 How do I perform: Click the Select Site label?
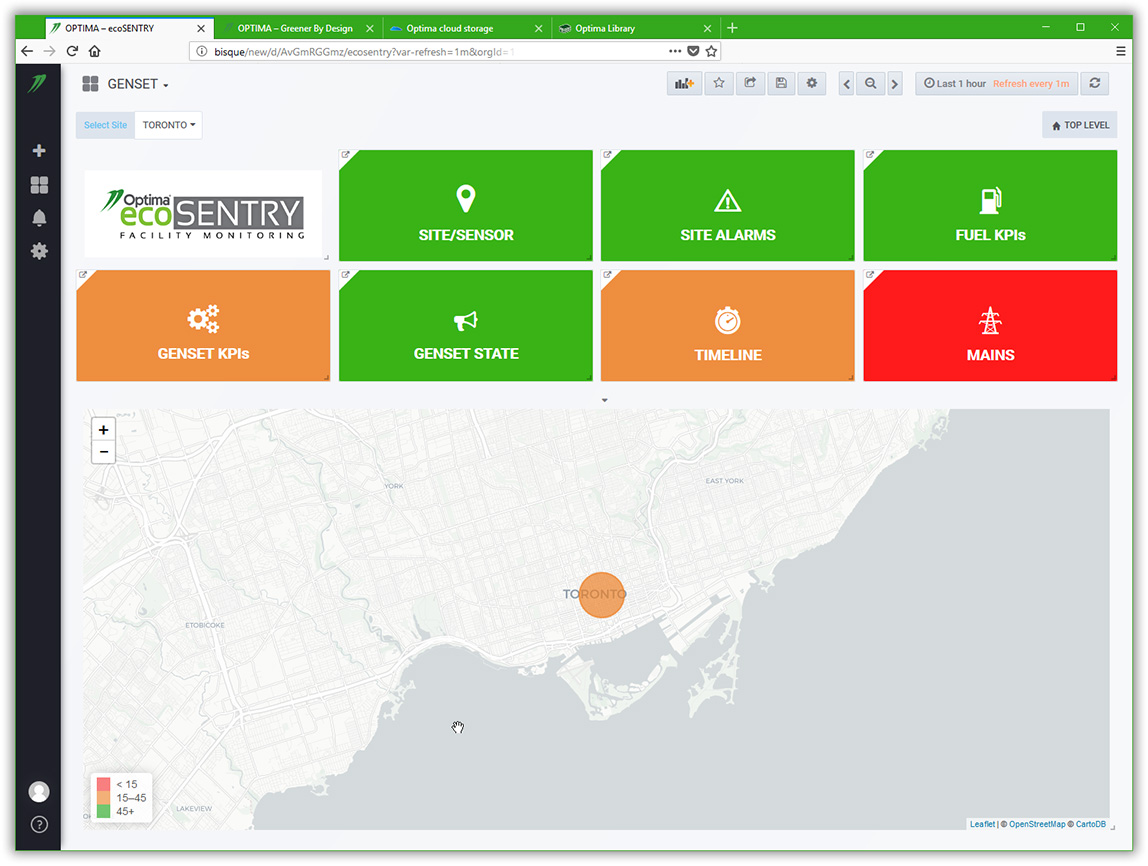coord(105,125)
